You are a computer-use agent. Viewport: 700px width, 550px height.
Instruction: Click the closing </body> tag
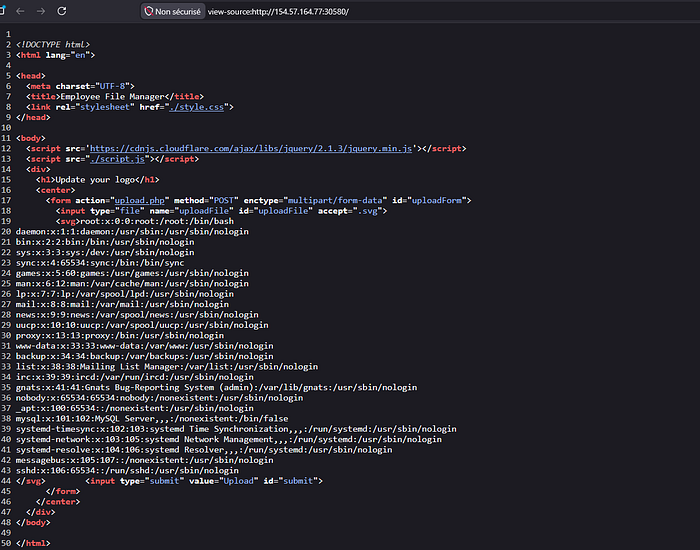pos(33,522)
